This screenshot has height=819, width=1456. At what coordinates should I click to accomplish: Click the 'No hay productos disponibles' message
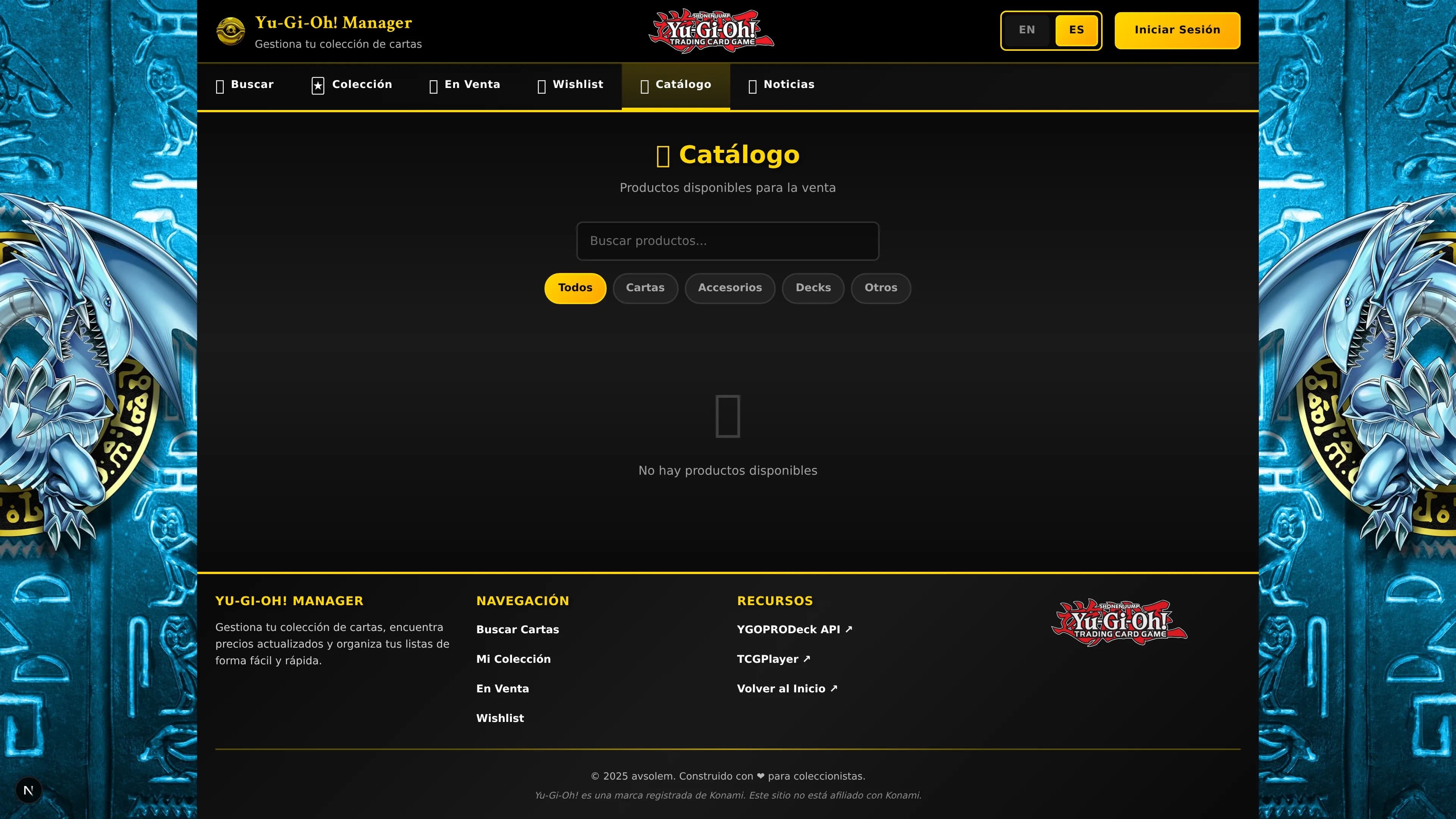click(x=728, y=471)
